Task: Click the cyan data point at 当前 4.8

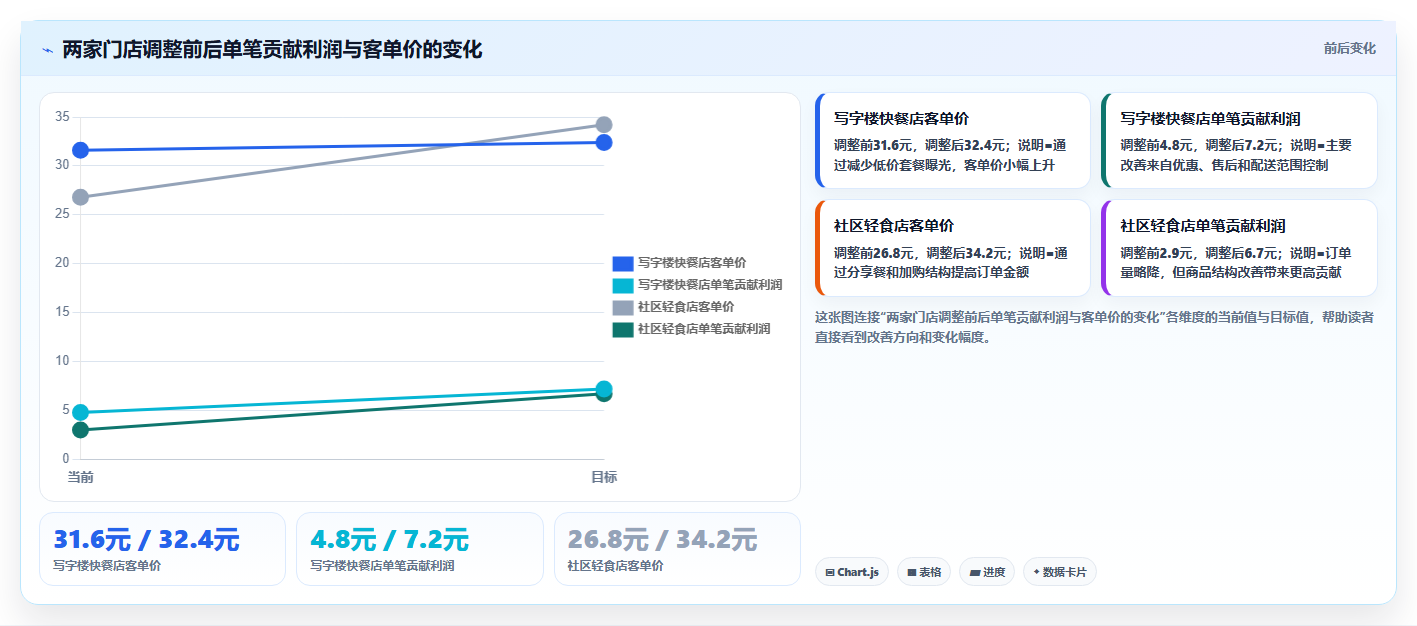Action: [x=81, y=412]
